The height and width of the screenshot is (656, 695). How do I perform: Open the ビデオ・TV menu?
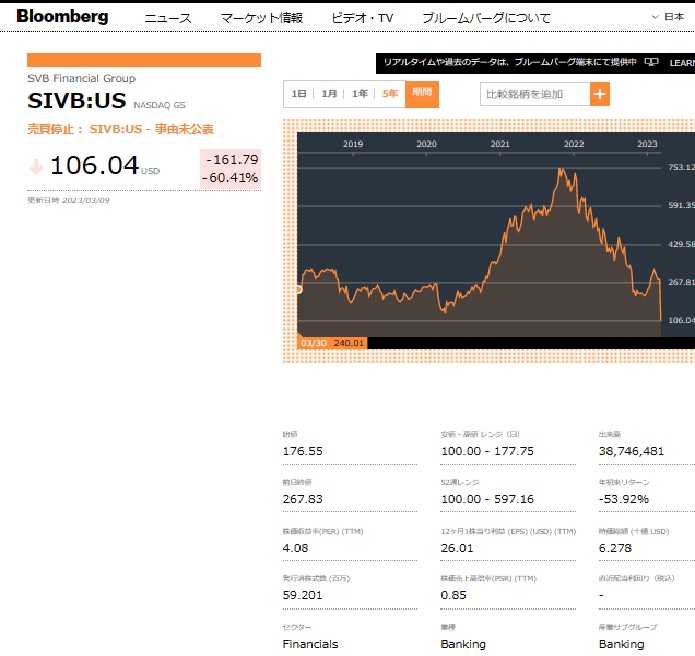[x=363, y=18]
